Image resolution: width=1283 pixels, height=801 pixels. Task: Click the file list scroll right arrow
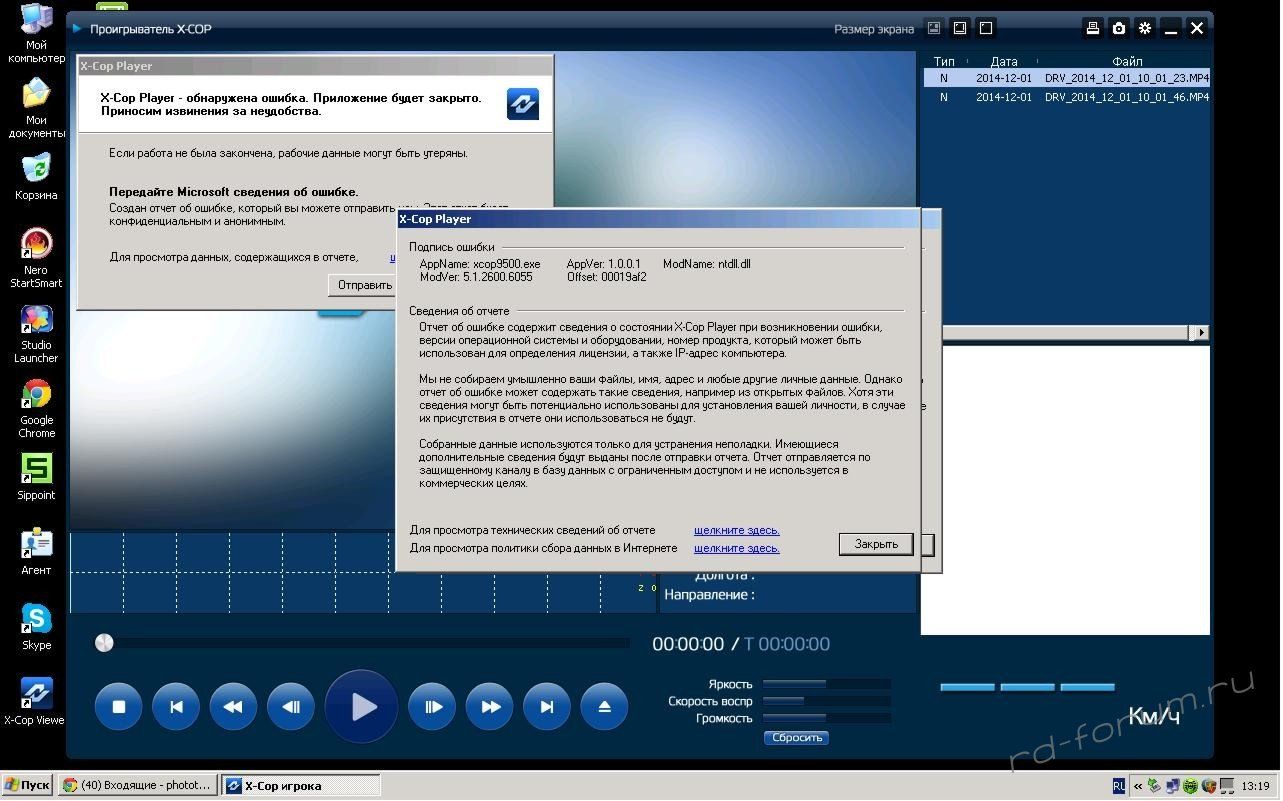coord(1202,332)
